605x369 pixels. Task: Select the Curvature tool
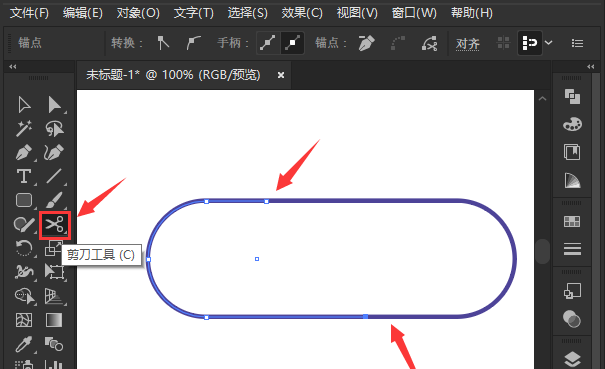pos(54,152)
